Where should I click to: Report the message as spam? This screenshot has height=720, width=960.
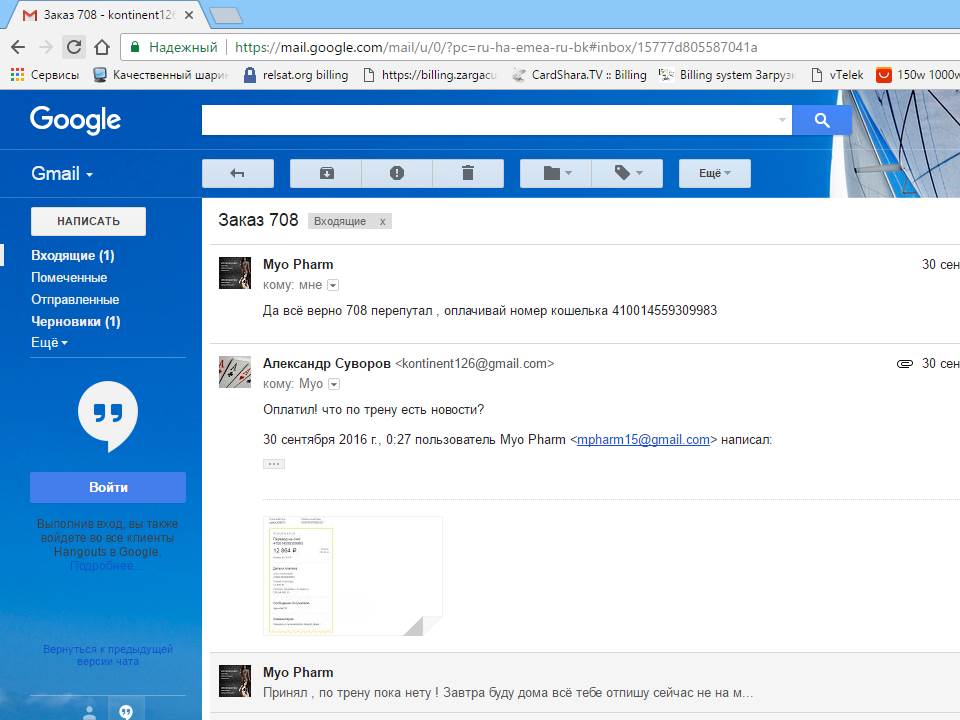[397, 173]
